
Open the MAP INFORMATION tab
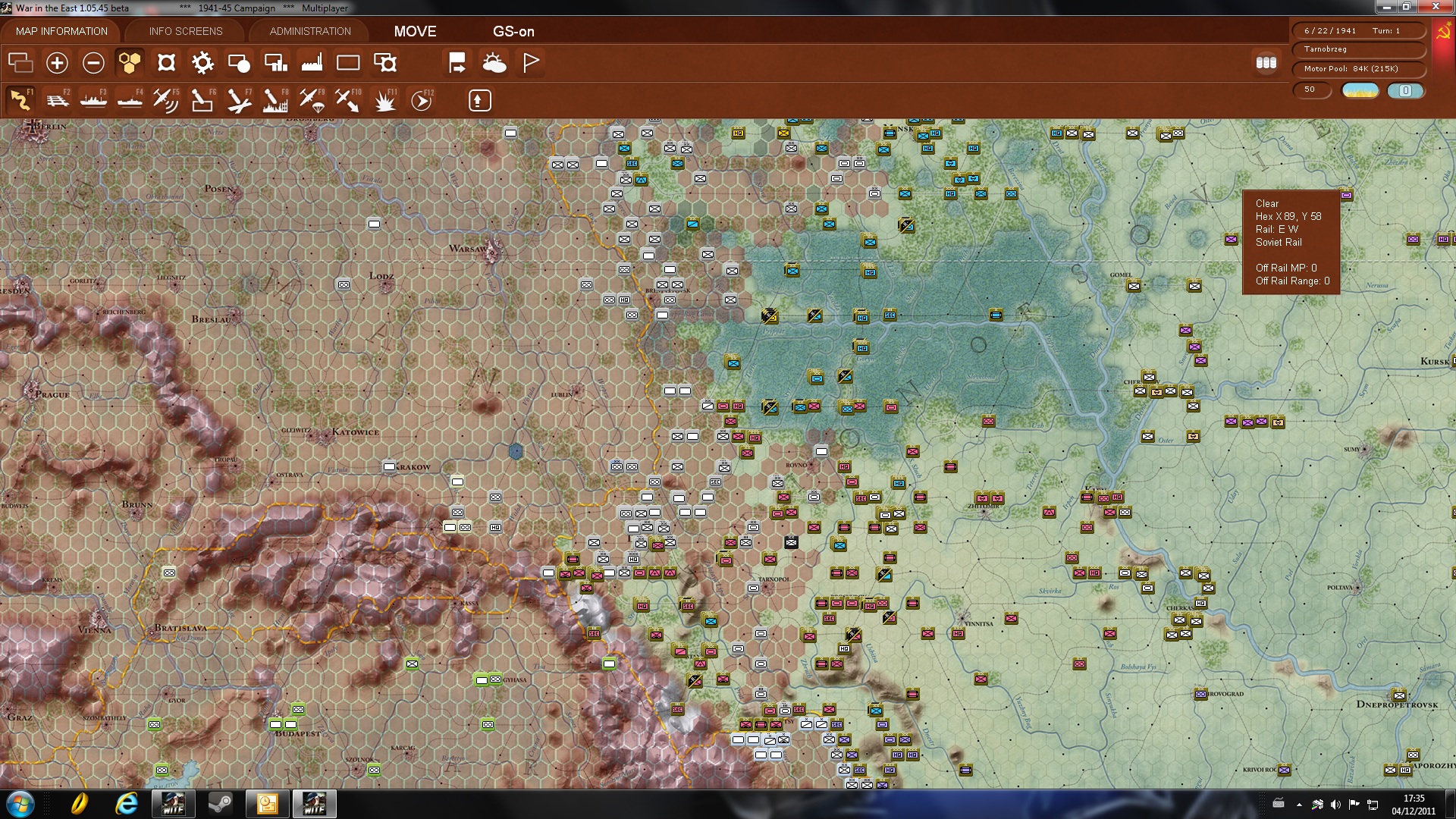[61, 31]
